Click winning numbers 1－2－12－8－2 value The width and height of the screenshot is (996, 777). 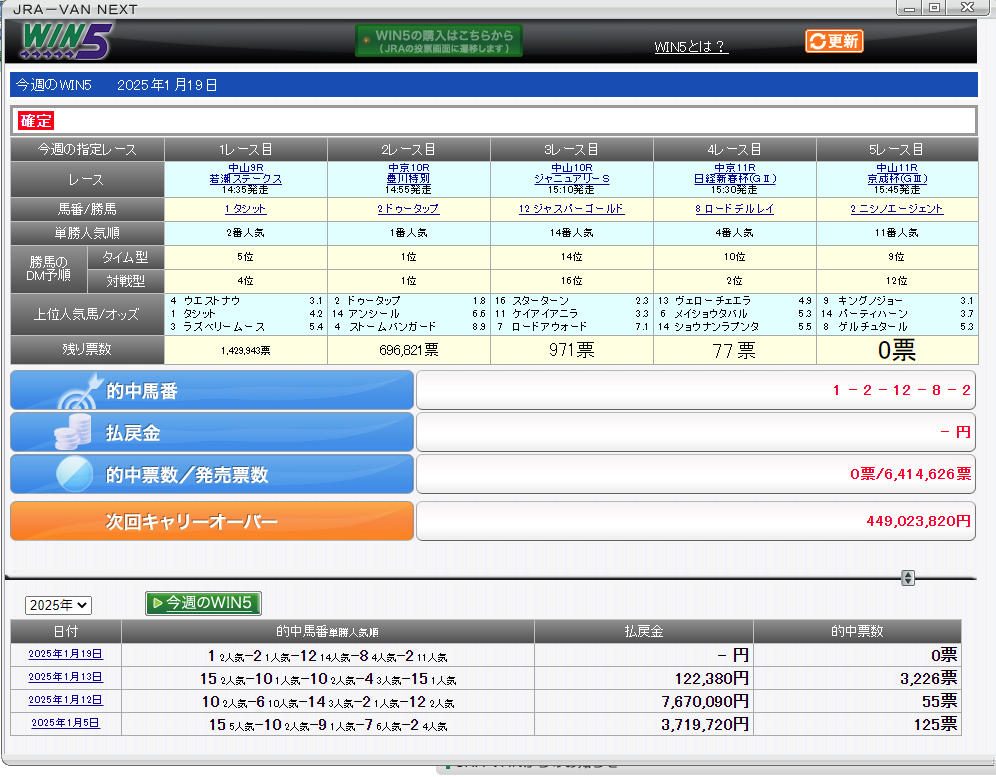[901, 390]
